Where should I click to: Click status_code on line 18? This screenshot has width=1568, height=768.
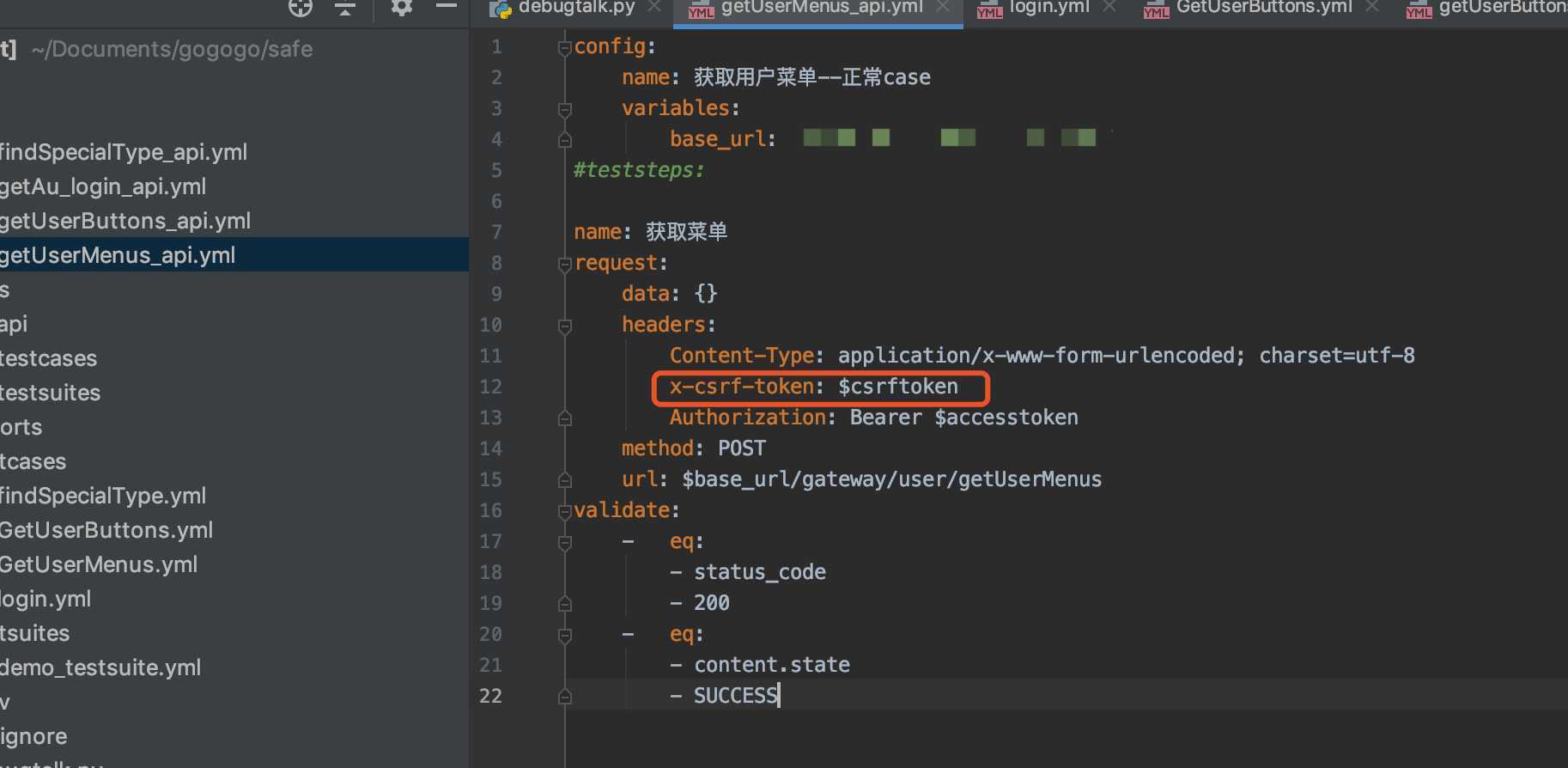coord(760,572)
